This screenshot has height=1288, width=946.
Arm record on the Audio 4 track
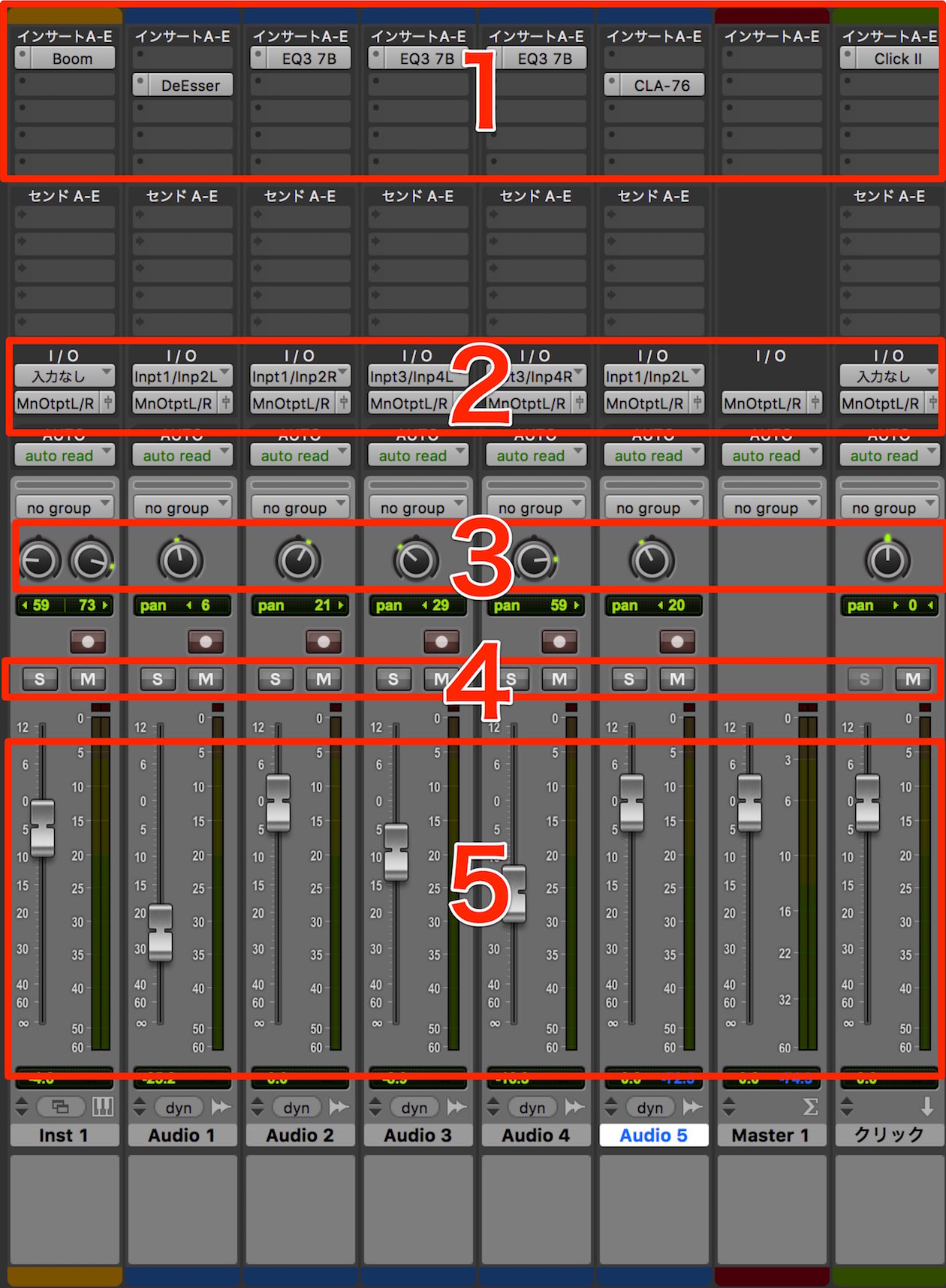click(x=559, y=641)
